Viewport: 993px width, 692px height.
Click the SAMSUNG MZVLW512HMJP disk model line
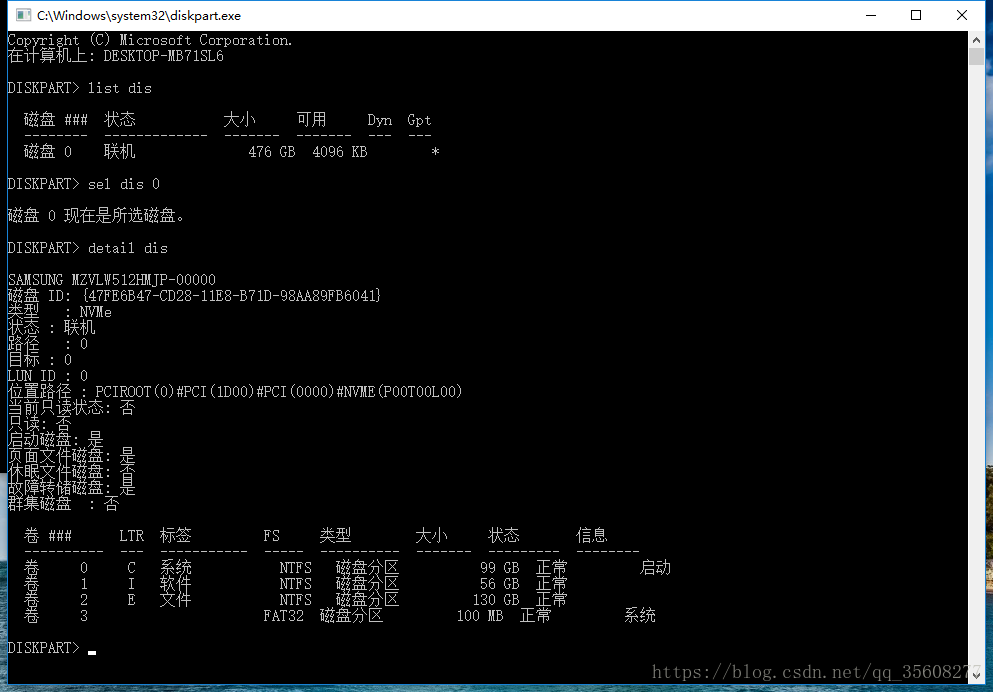click(112, 280)
